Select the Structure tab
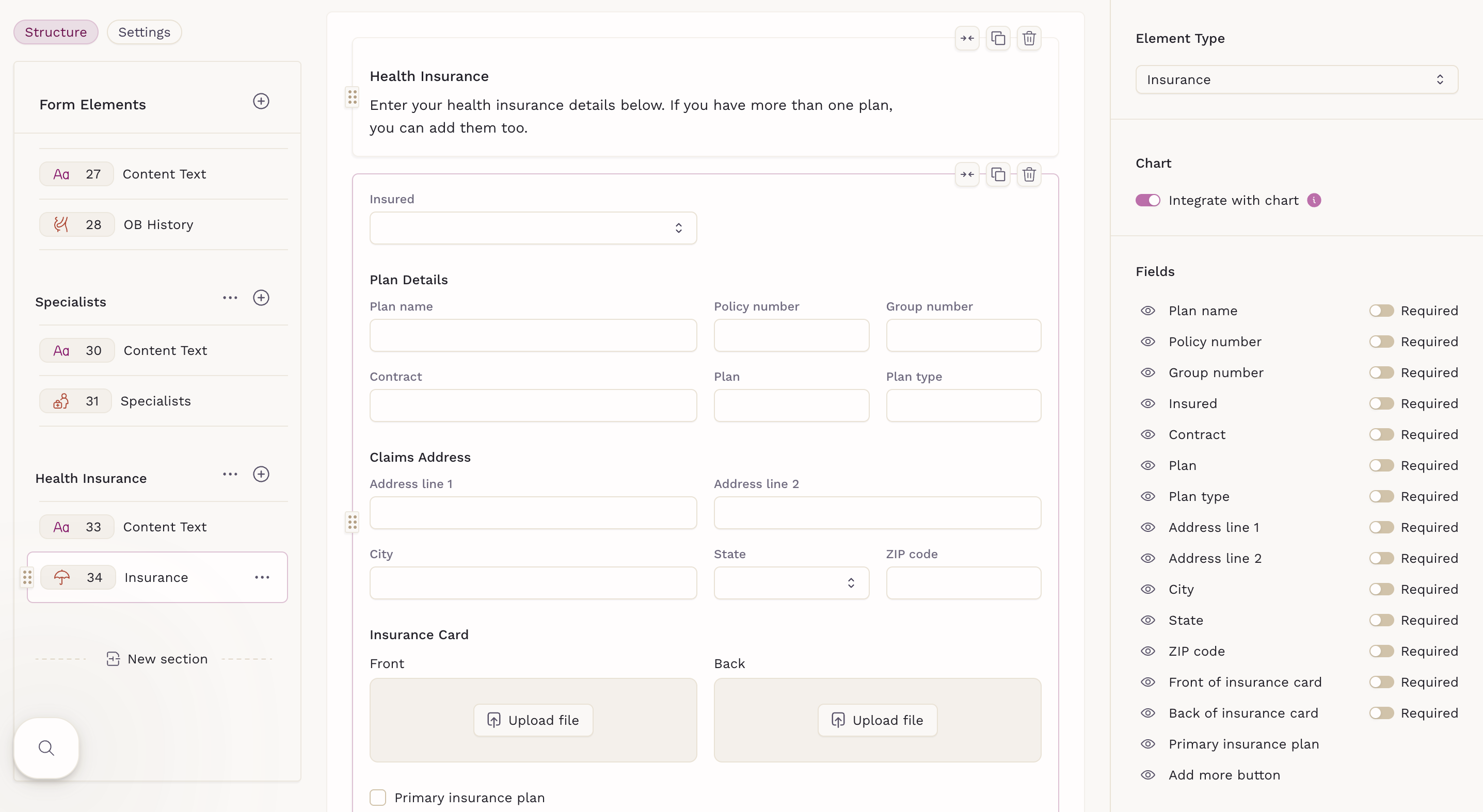The height and width of the screenshot is (812, 1483). [x=56, y=32]
